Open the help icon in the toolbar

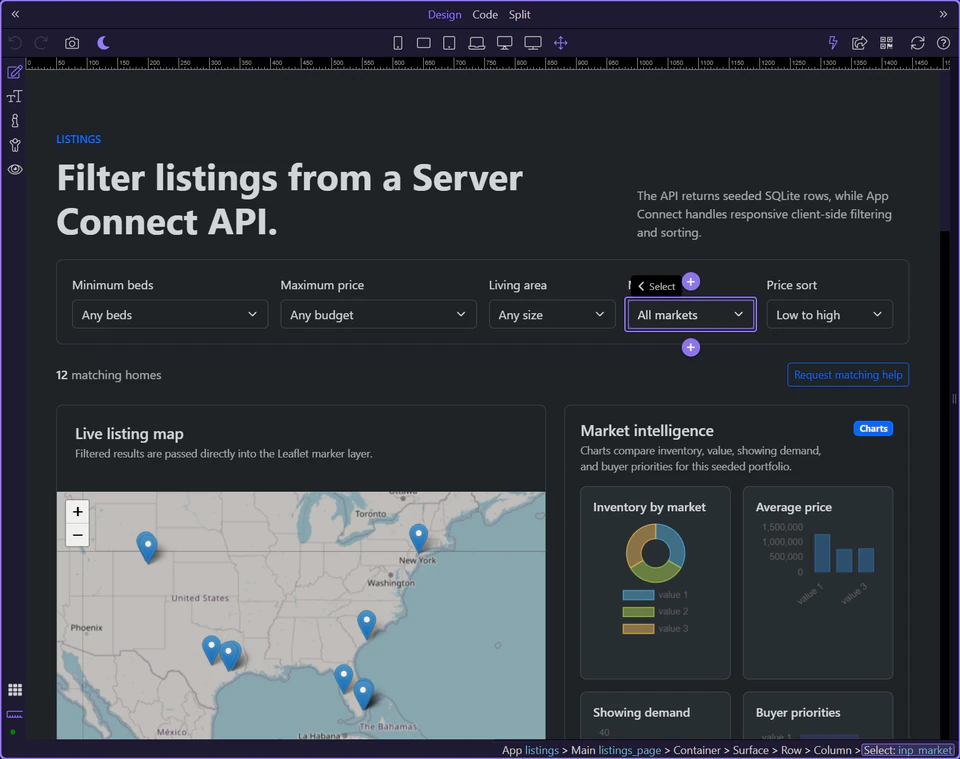tap(942, 43)
